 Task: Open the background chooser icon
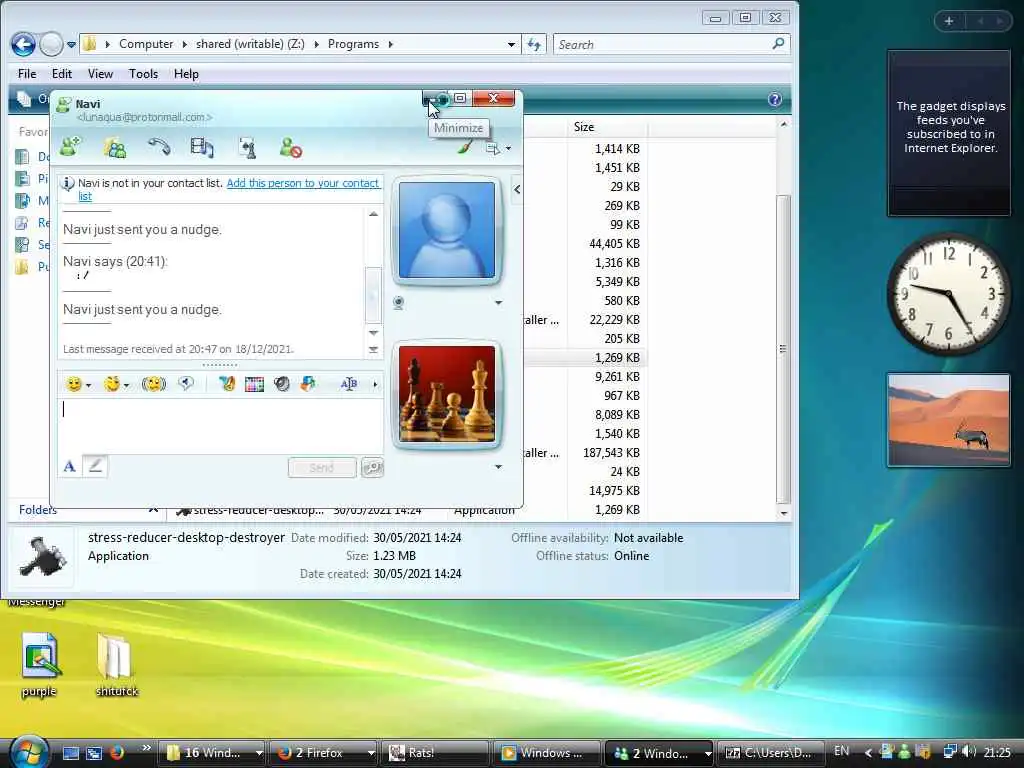(x=227, y=384)
